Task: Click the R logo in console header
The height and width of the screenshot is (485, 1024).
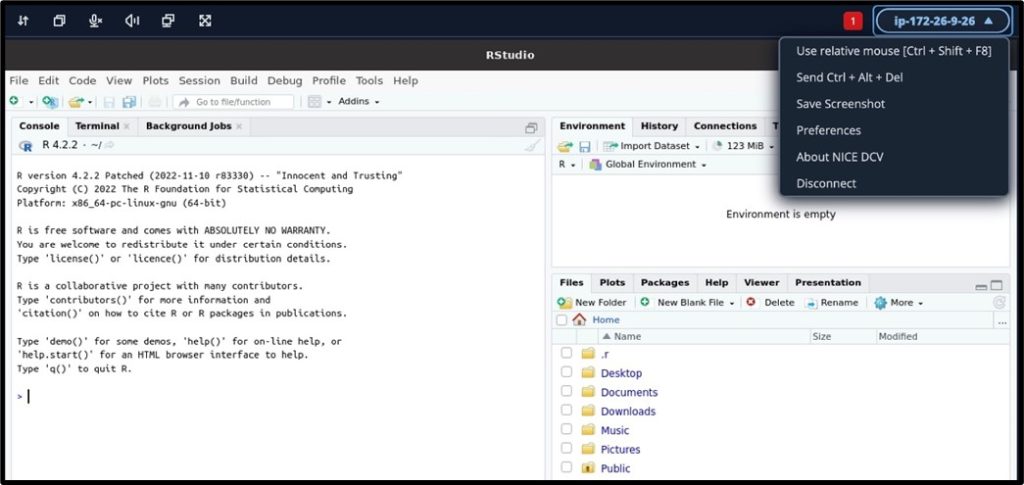Action: [26, 146]
